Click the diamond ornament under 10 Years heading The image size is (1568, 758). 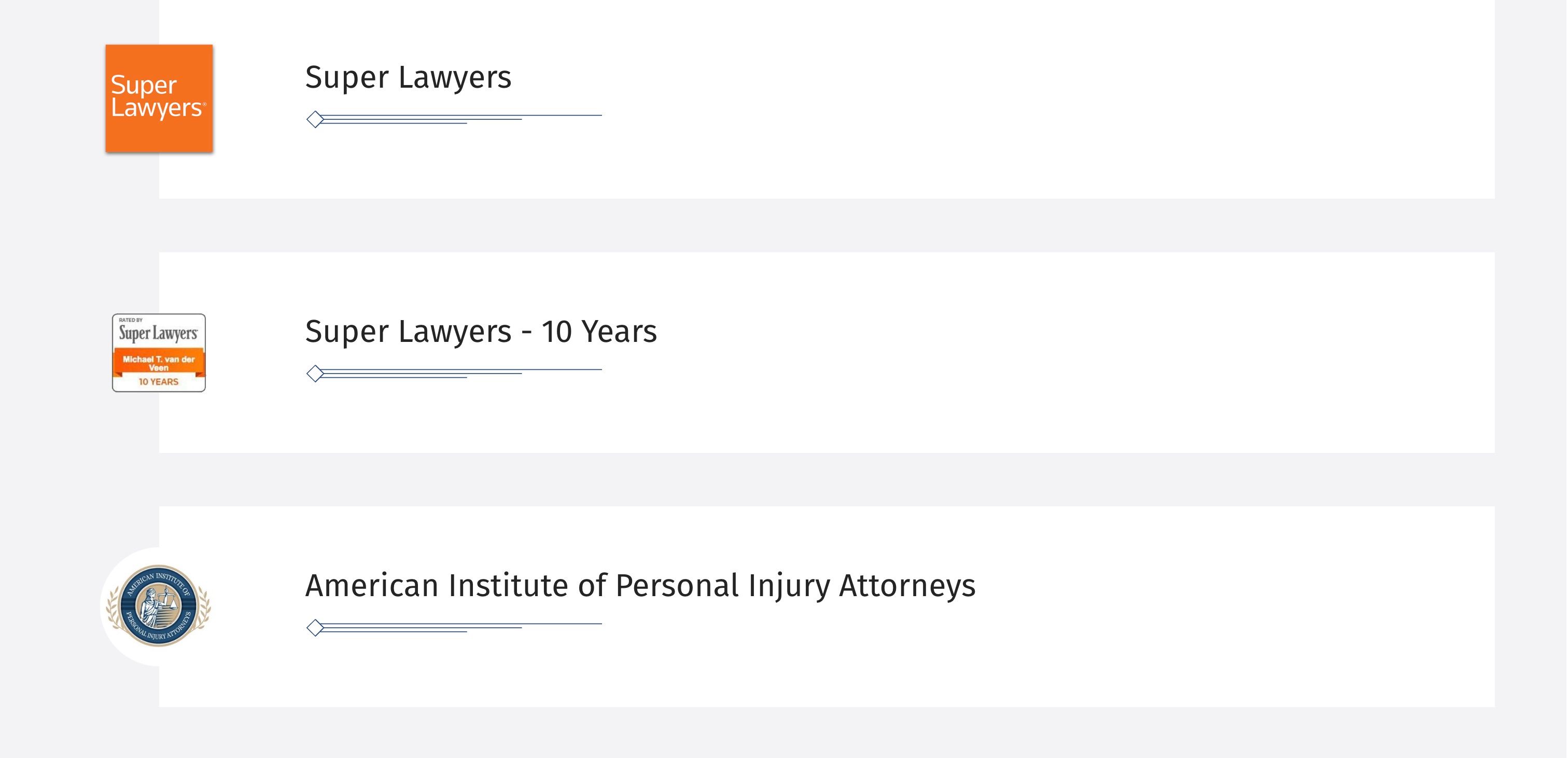point(315,373)
